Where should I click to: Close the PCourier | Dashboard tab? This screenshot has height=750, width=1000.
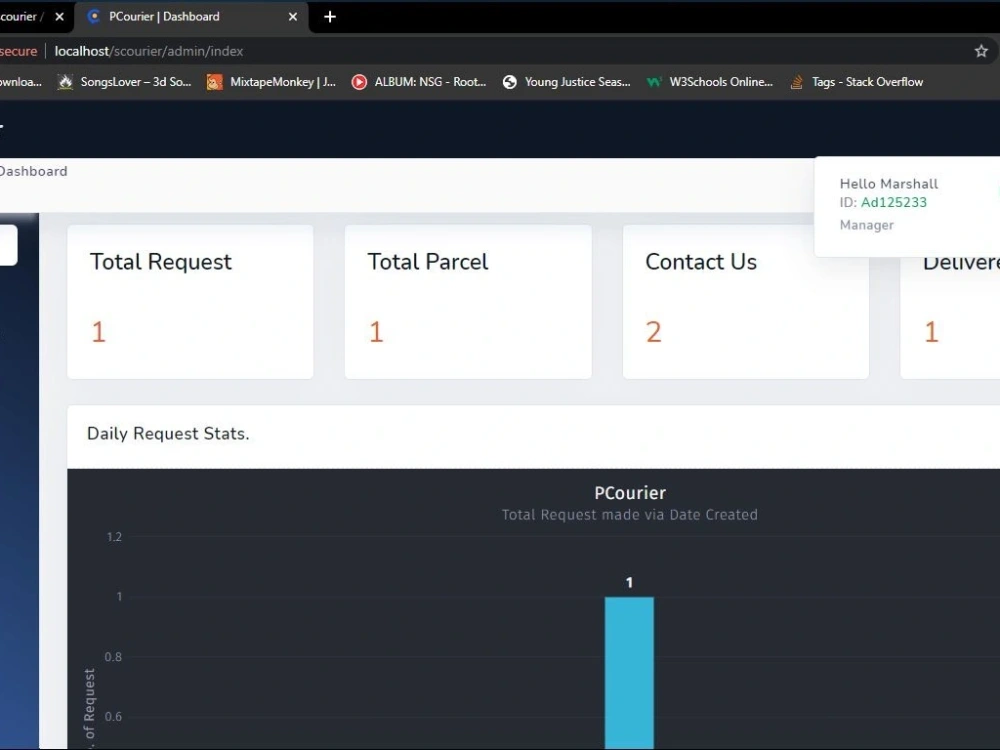(x=293, y=17)
